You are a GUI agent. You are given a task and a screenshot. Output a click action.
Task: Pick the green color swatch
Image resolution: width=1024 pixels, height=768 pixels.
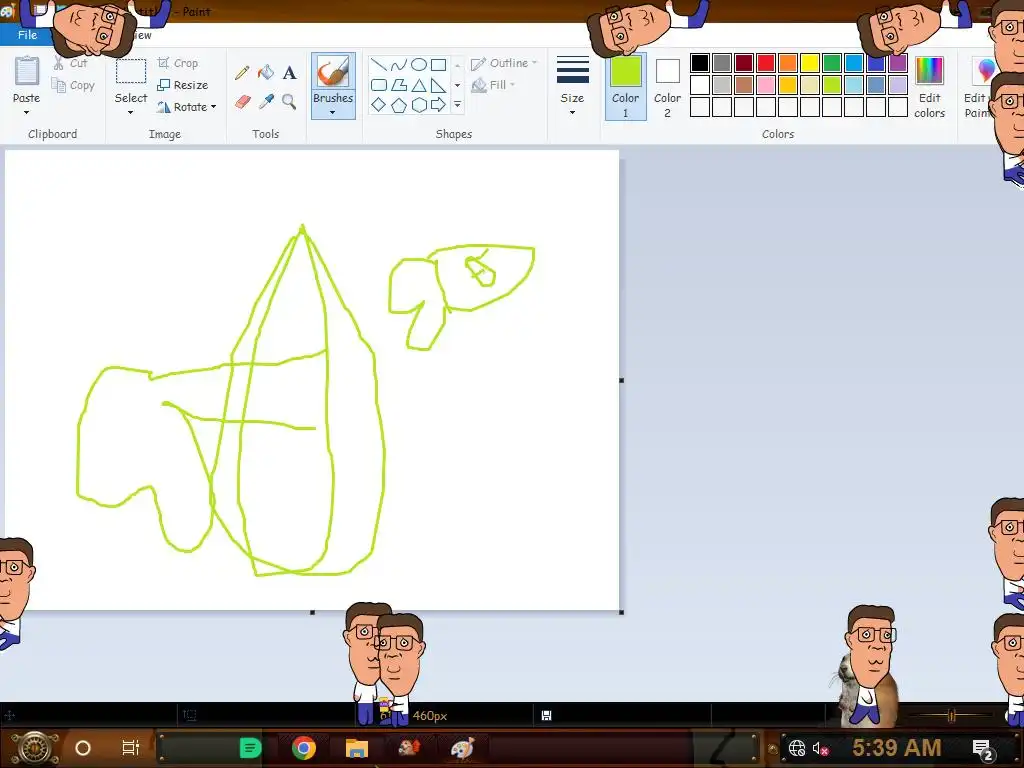pos(831,63)
